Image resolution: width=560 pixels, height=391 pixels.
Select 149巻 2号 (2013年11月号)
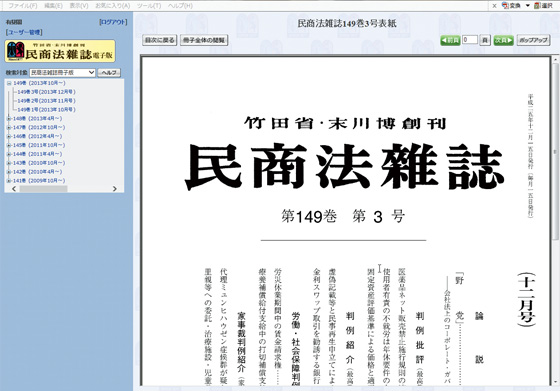coord(46,101)
